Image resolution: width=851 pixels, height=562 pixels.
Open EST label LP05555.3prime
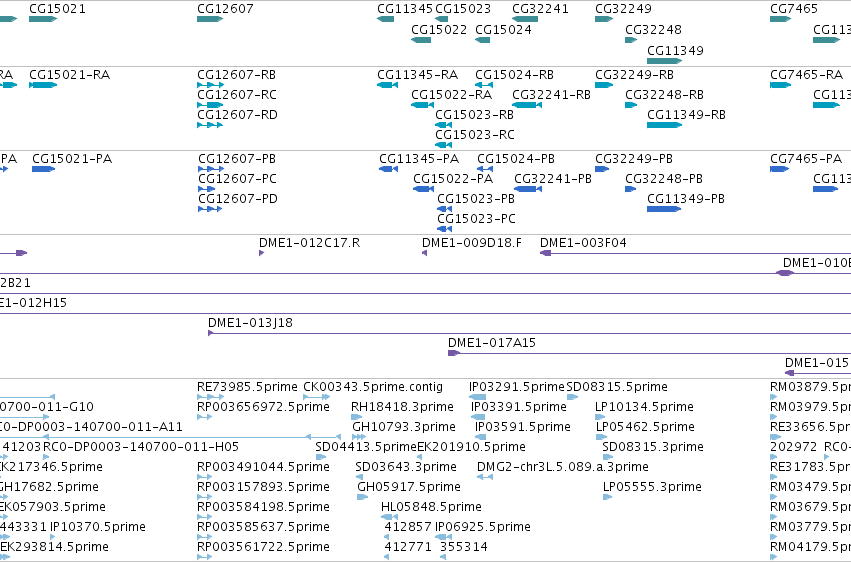point(652,488)
